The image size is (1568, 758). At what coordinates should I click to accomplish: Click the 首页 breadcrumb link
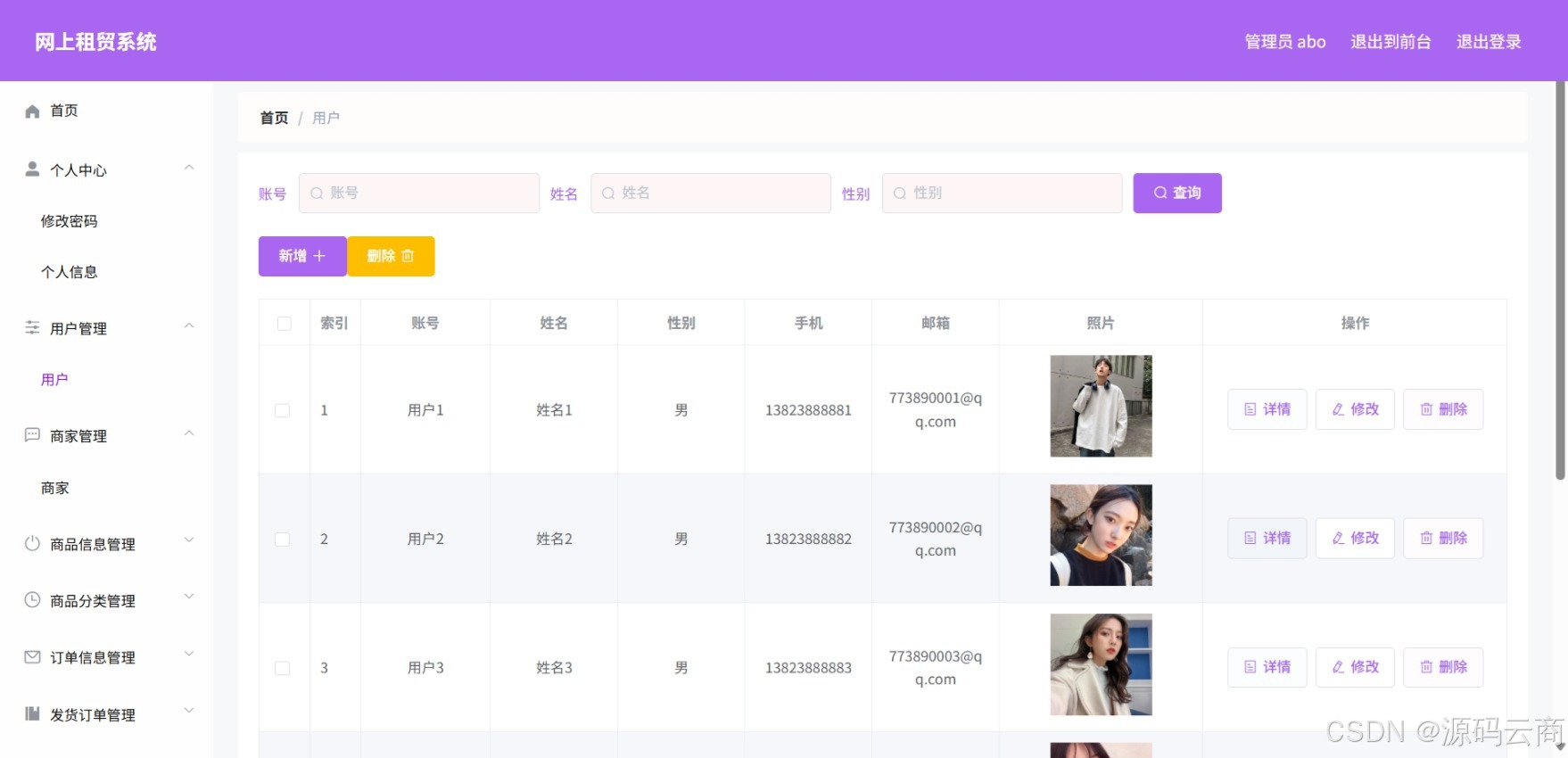274,118
